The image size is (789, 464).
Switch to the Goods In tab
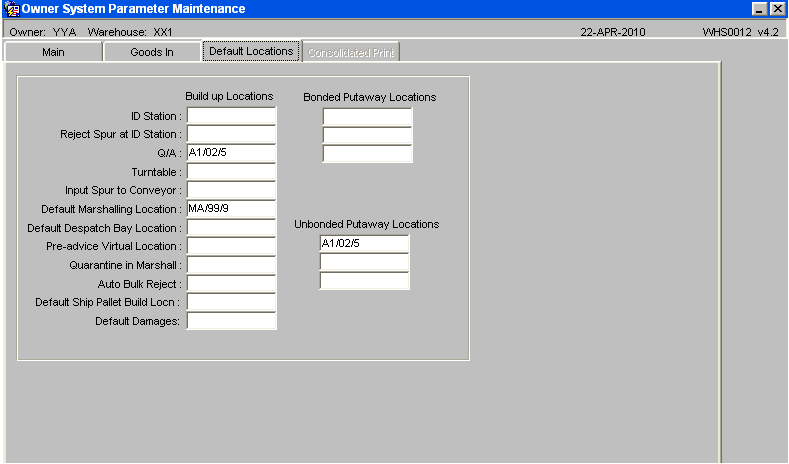tap(151, 52)
